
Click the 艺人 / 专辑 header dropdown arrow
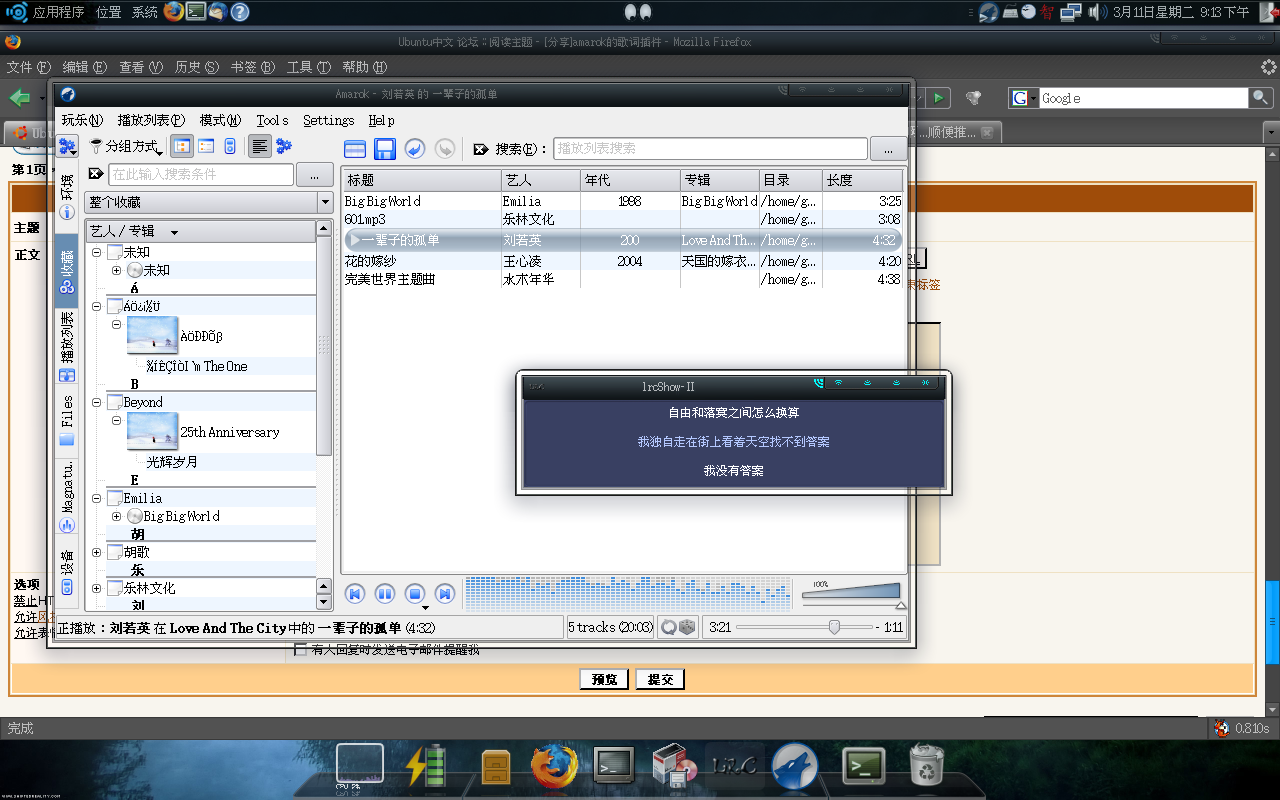[174, 232]
